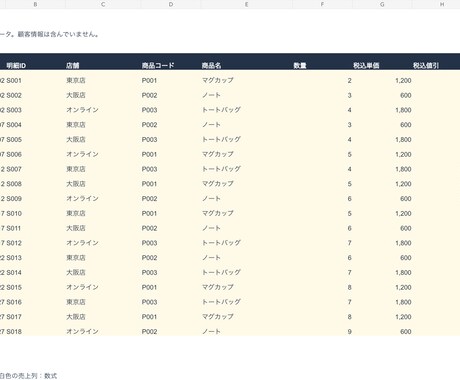Select the S003 detail ID cell

(x=14, y=110)
